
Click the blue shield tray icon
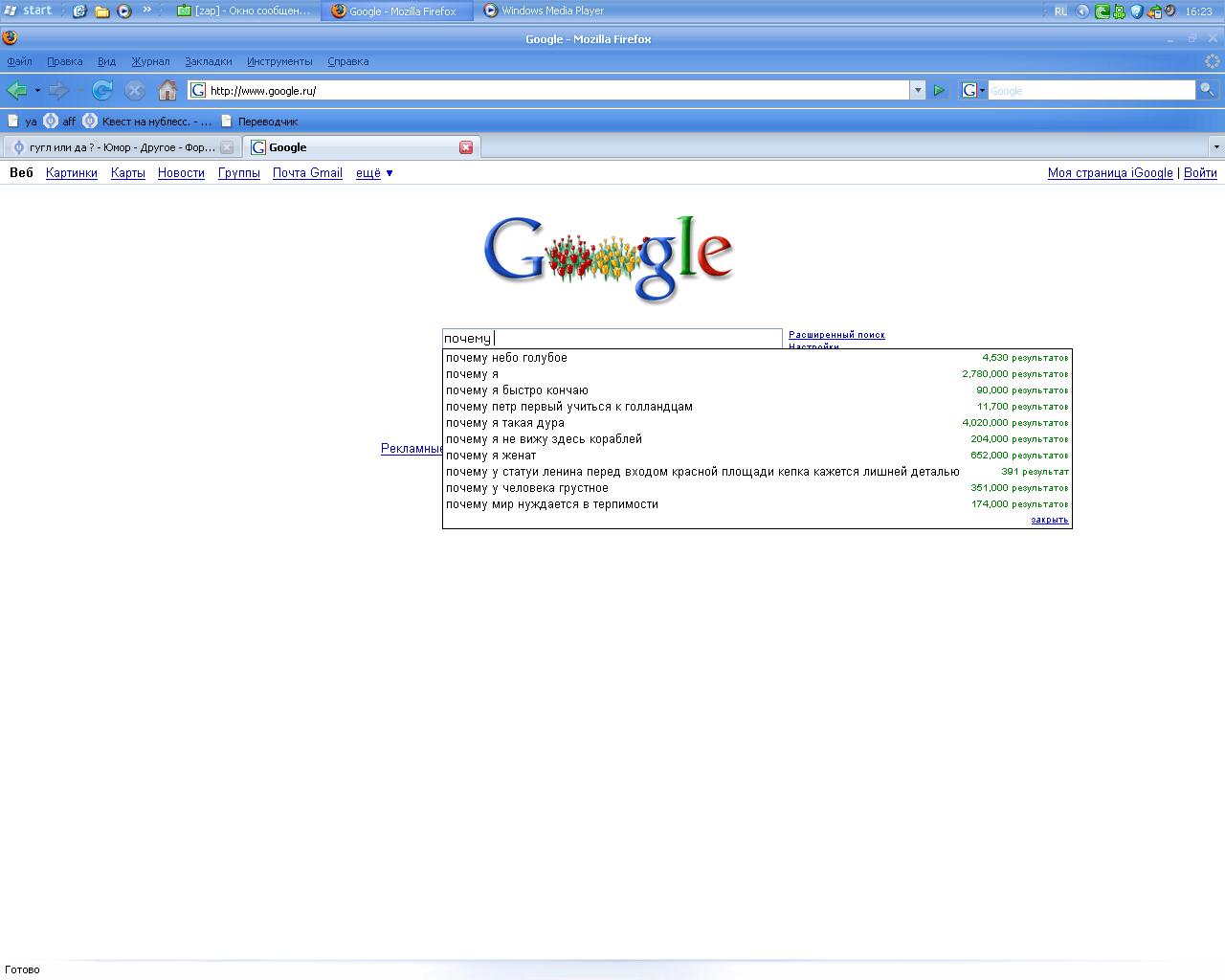pos(1137,11)
